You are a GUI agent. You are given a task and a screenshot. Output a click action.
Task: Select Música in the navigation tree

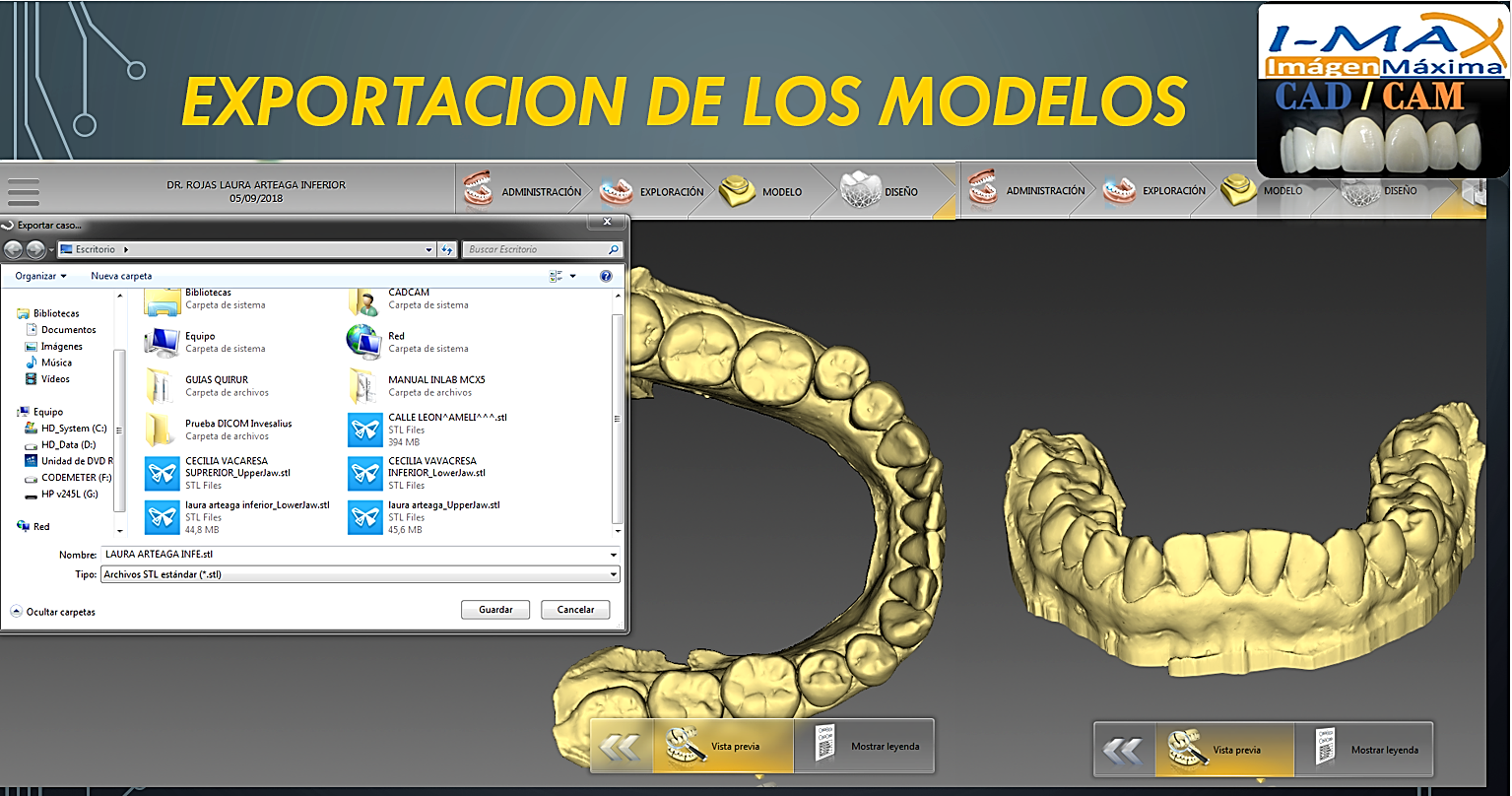point(49,363)
